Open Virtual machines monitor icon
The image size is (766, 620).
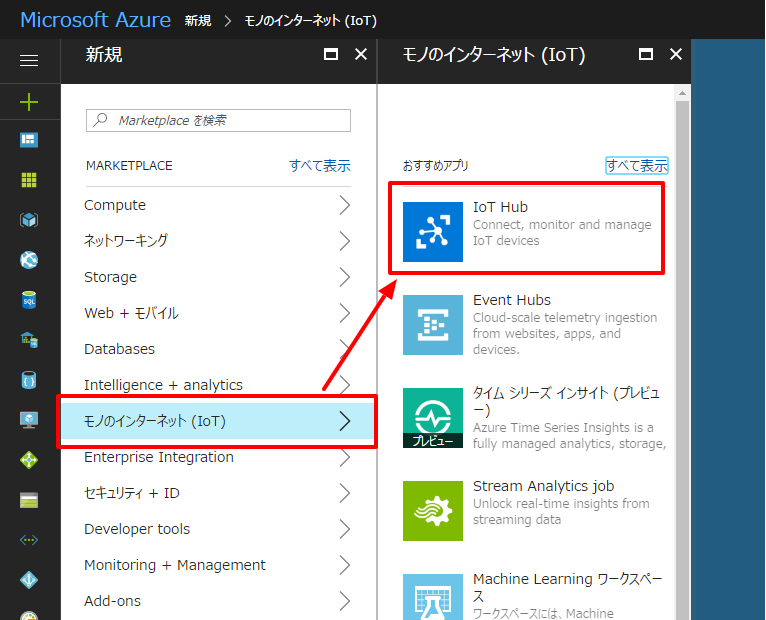click(29, 420)
